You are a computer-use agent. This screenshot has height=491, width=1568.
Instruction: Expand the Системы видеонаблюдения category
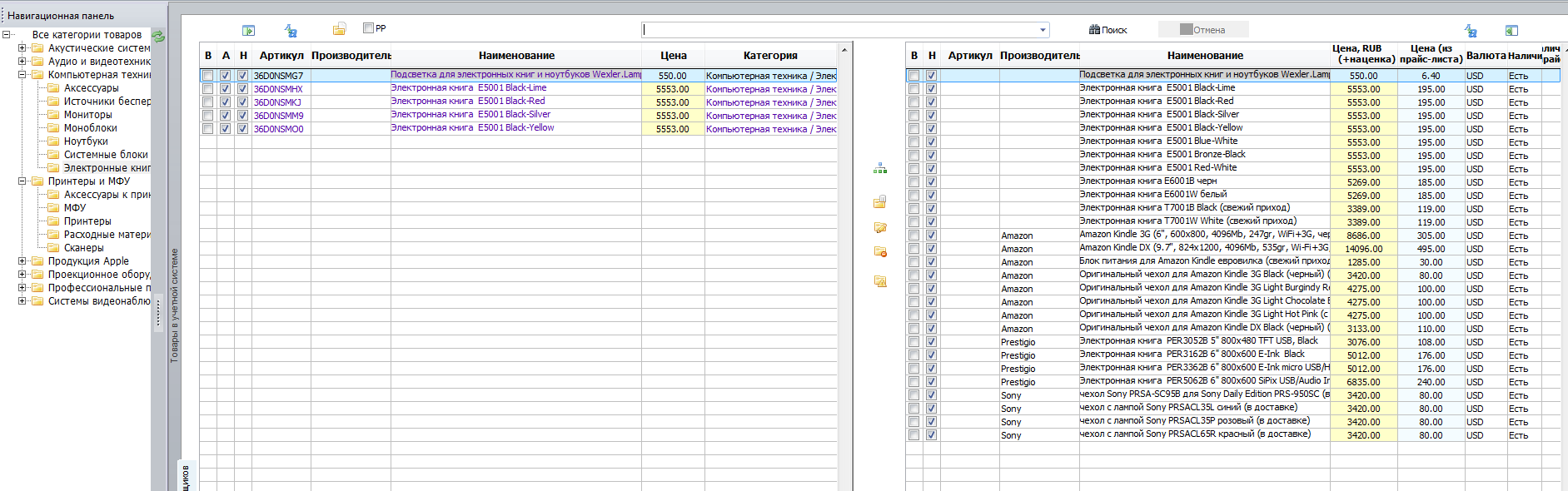click(22, 300)
